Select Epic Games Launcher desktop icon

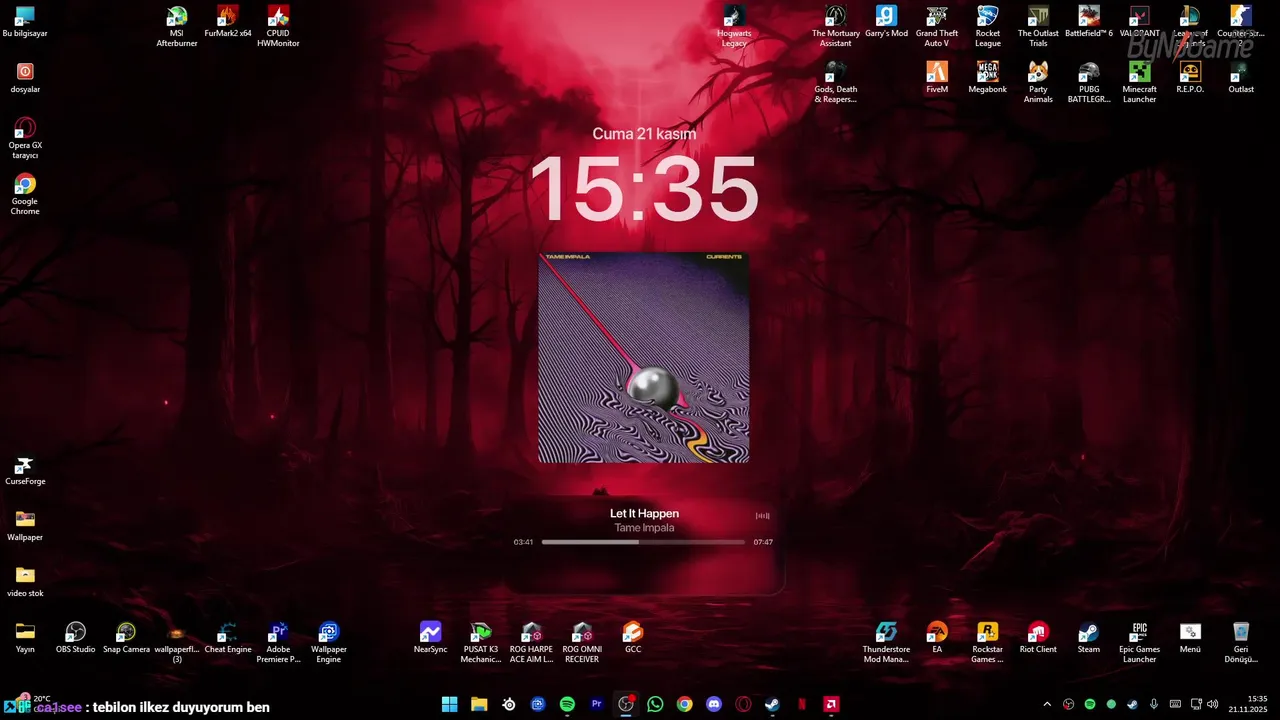tap(1139, 642)
